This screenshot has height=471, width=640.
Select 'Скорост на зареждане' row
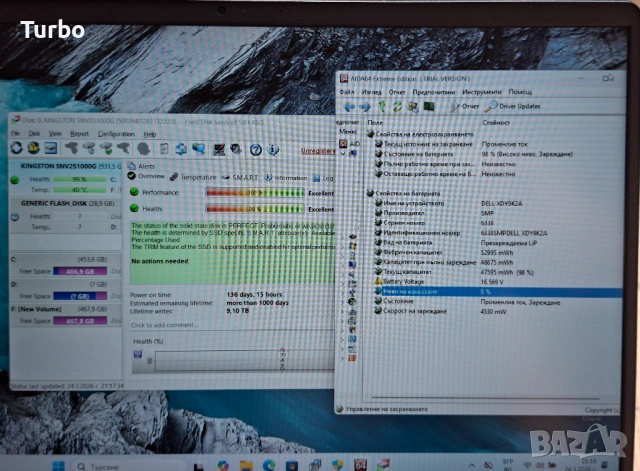click(x=497, y=311)
